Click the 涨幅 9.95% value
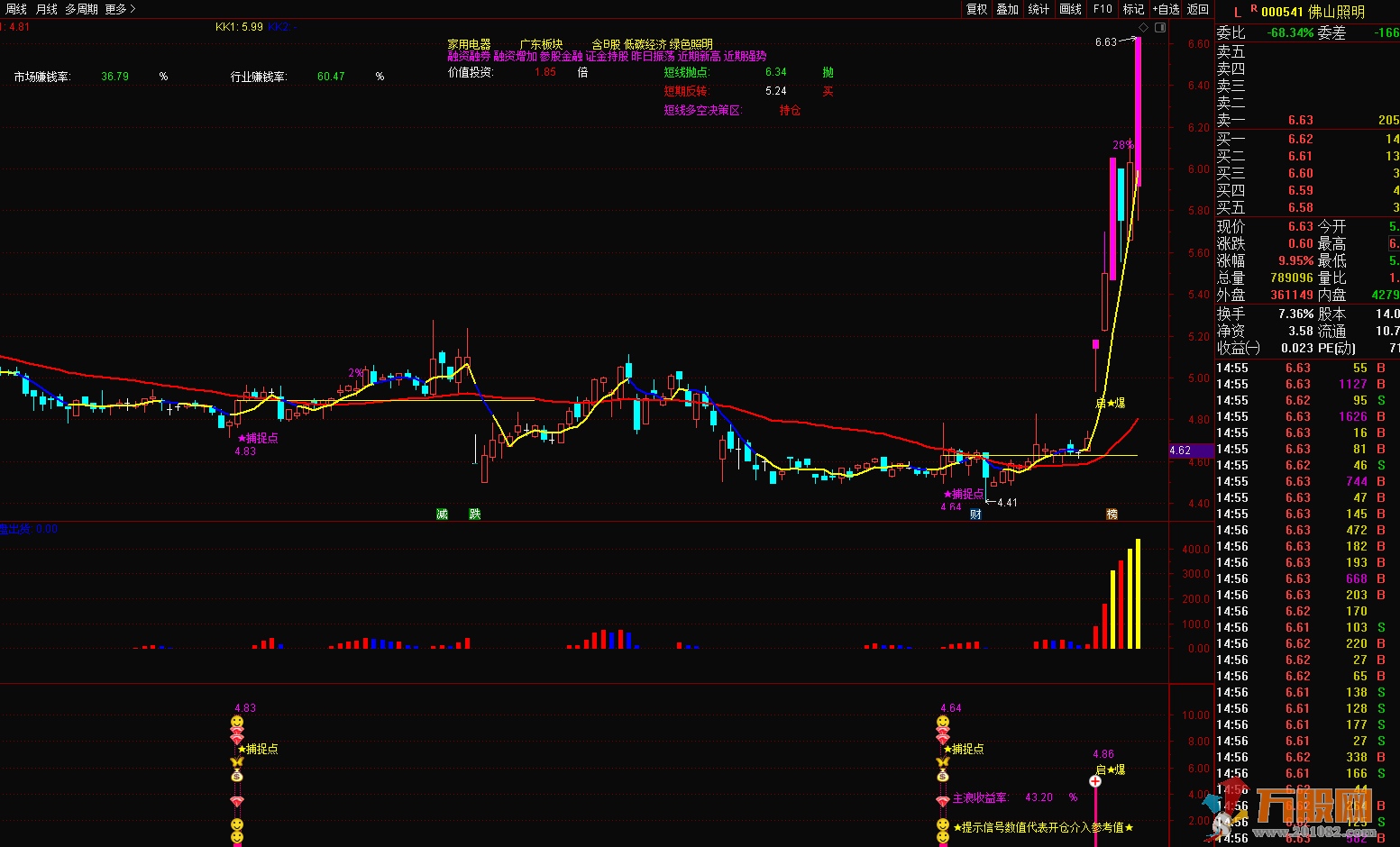The width and height of the screenshot is (1400, 847). point(1295,260)
